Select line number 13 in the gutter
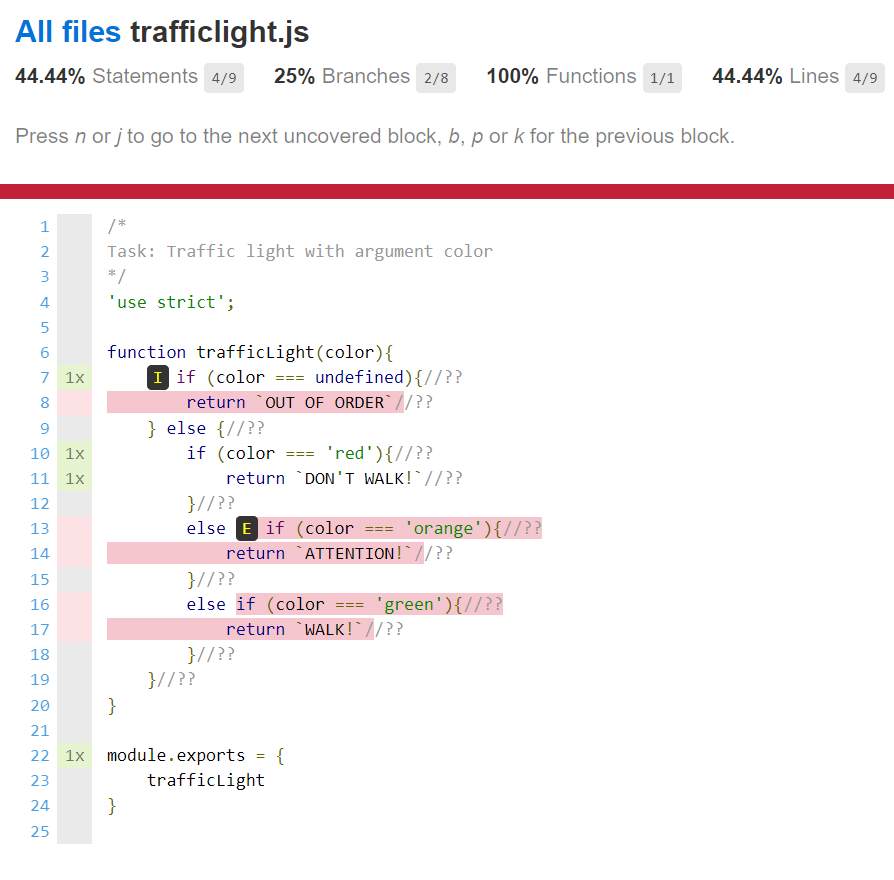The width and height of the screenshot is (894, 880). click(40, 529)
